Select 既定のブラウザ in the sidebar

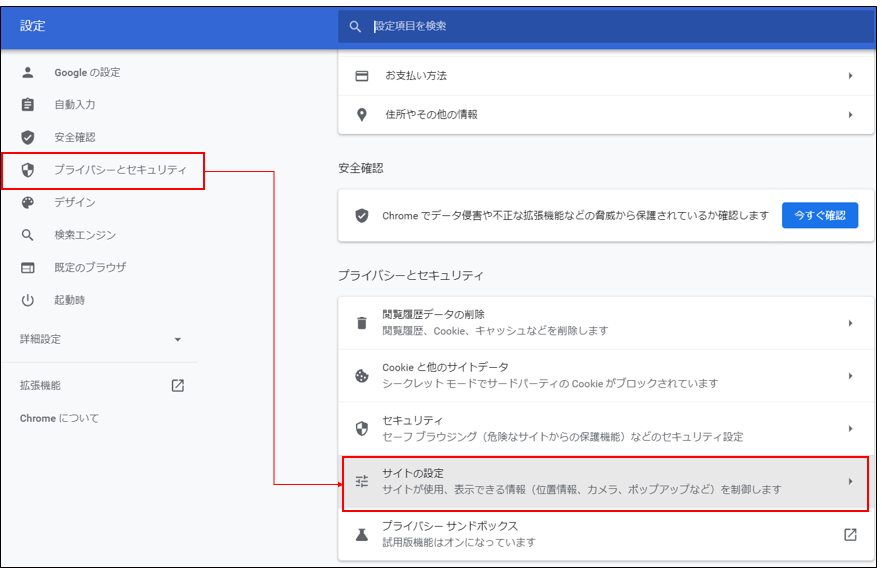tap(90, 268)
